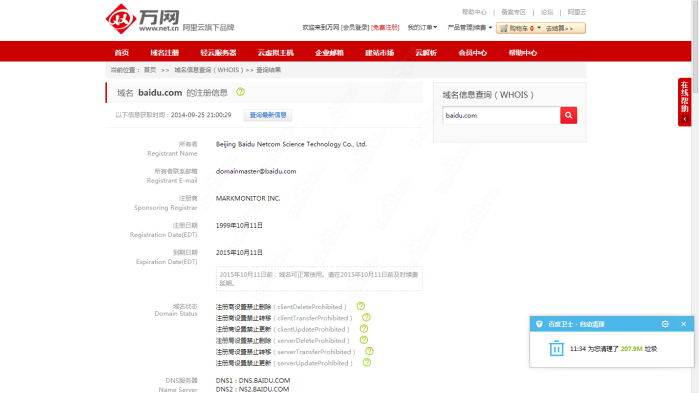Click the 备案专区 top link
Viewport: 699px width, 393px height.
[513, 12]
